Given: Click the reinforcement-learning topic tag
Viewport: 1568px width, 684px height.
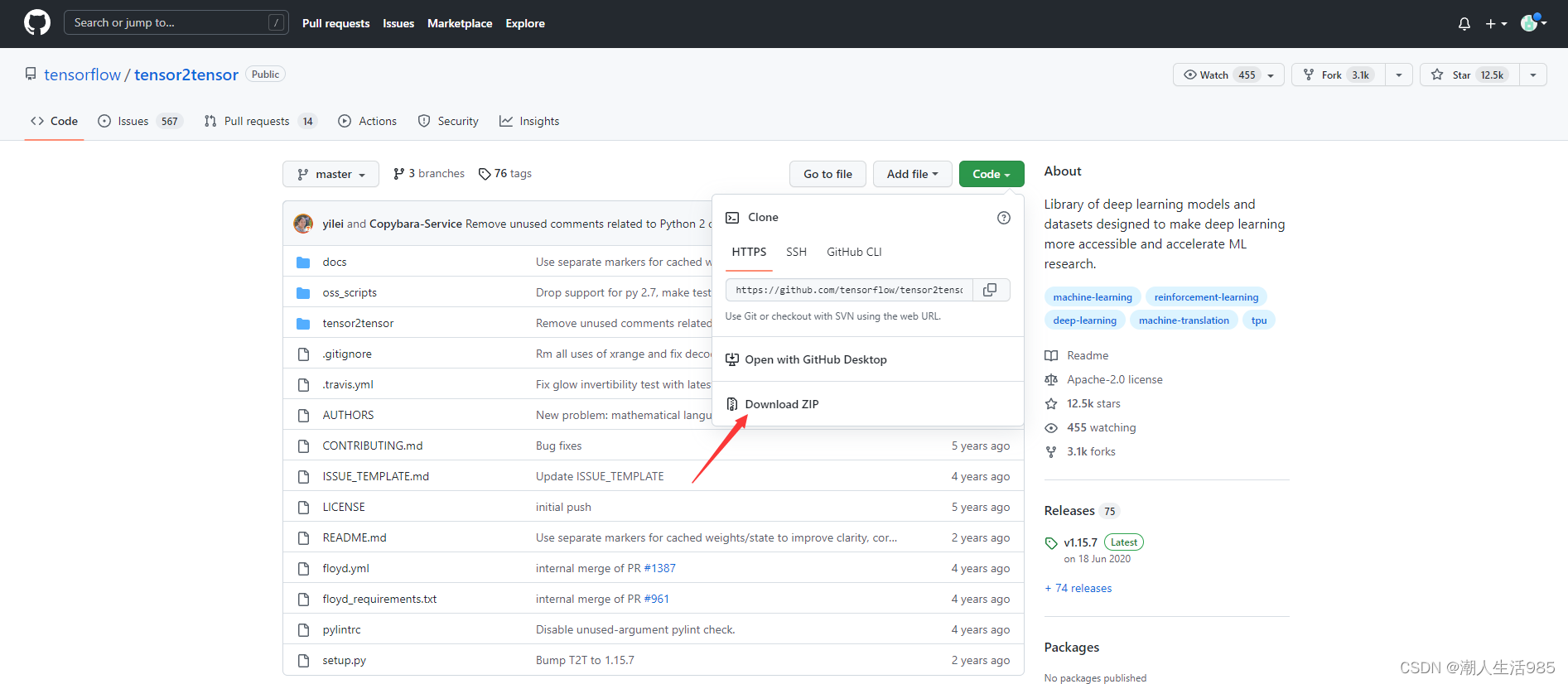Looking at the screenshot, I should [1206, 297].
